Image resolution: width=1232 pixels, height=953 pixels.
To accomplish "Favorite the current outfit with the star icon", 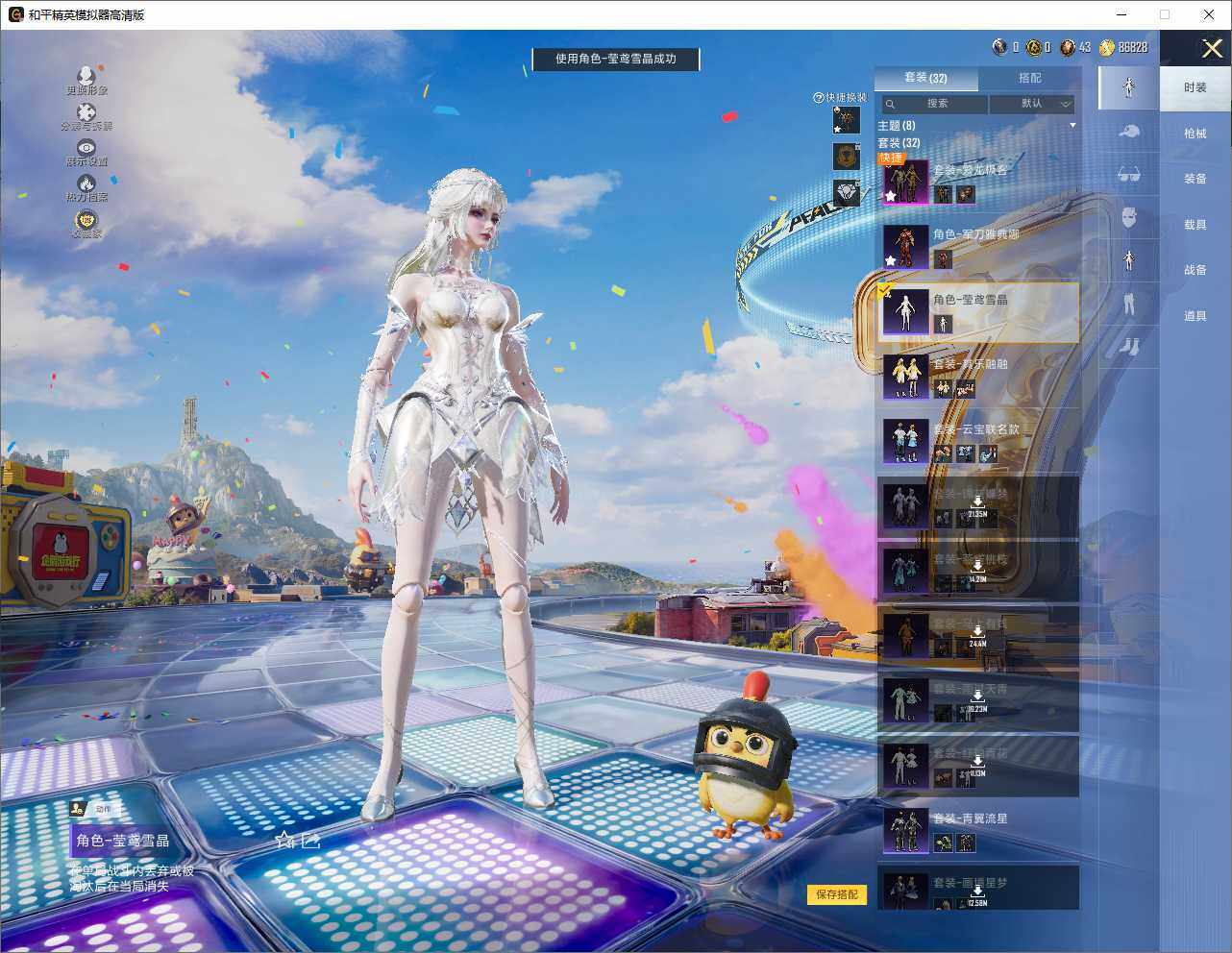I will coord(284,841).
